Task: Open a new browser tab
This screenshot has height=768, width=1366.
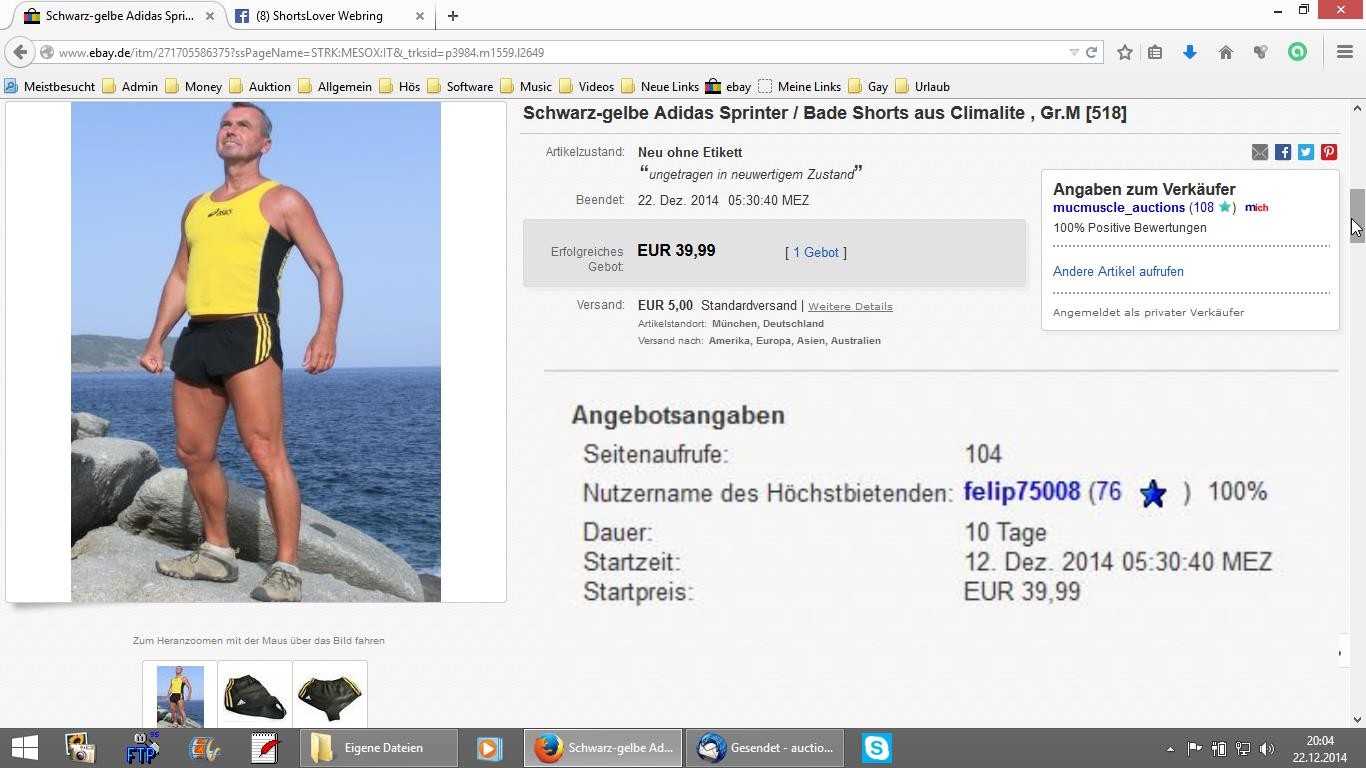Action: [453, 16]
